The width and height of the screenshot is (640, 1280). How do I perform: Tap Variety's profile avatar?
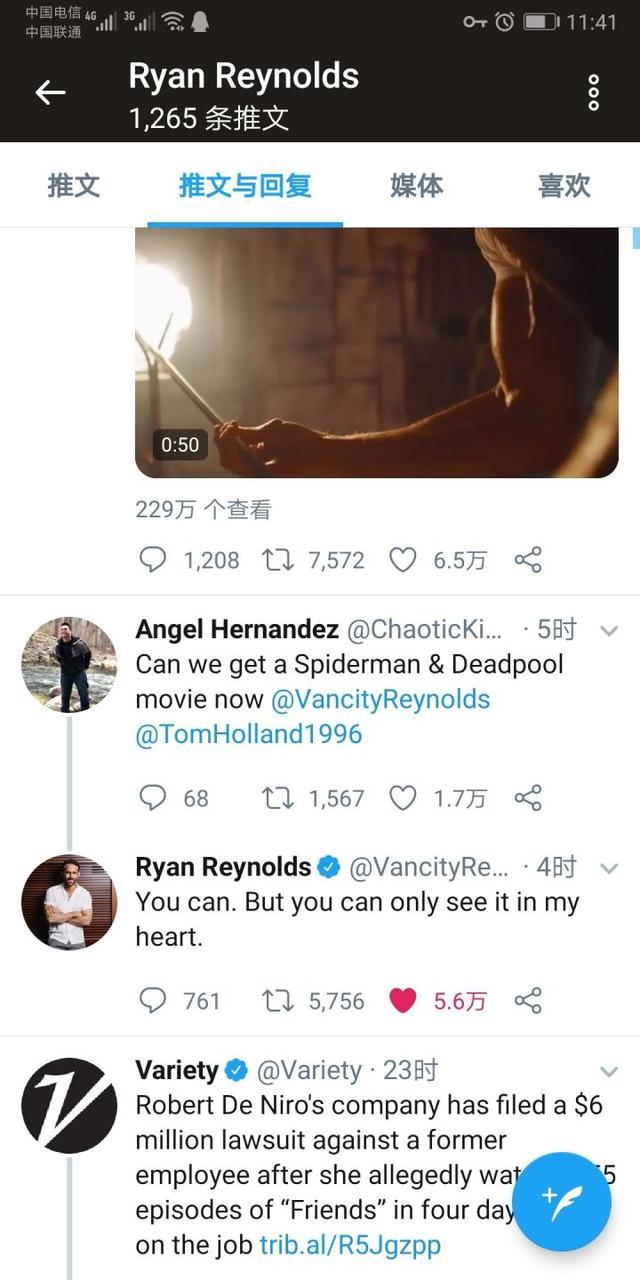[x=69, y=1105]
